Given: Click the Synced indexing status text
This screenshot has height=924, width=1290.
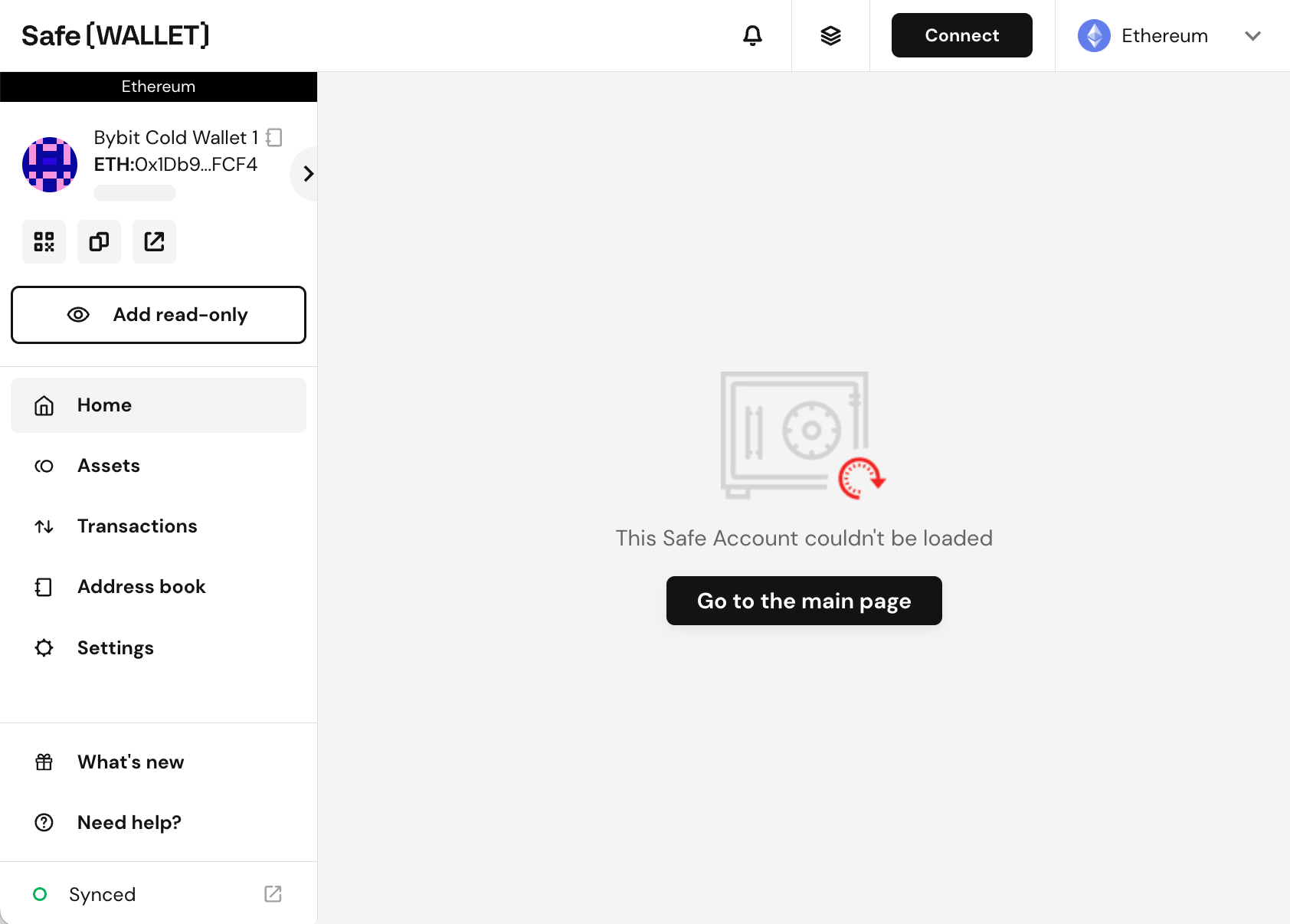Looking at the screenshot, I should pyautogui.click(x=103, y=895).
